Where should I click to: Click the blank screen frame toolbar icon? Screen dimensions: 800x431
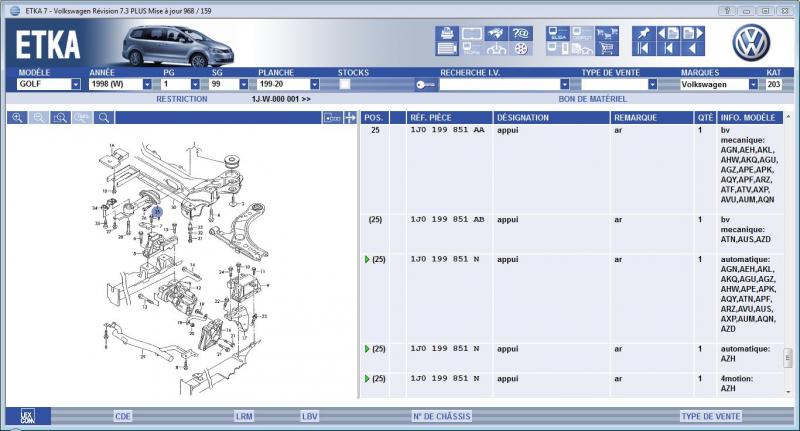(471, 34)
